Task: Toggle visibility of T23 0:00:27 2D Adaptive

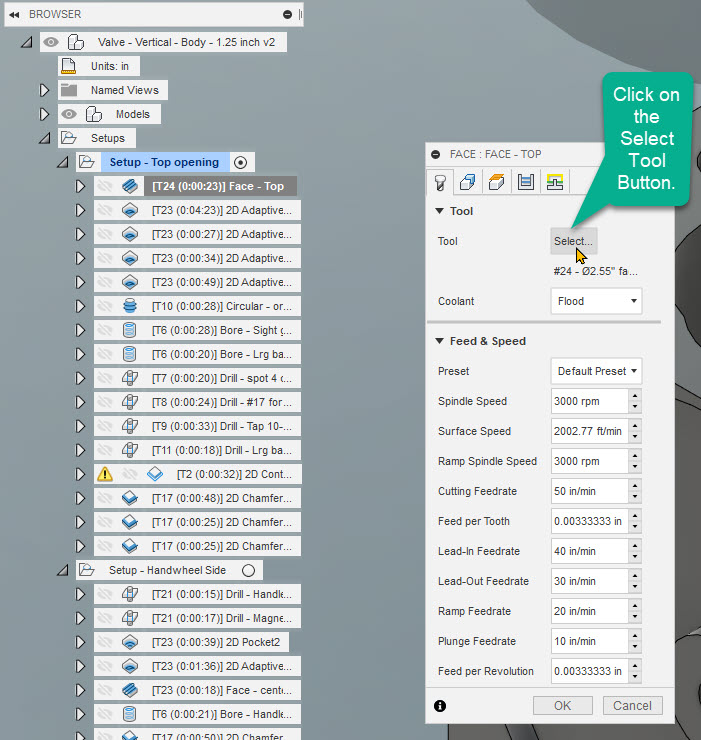Action: click(x=105, y=234)
